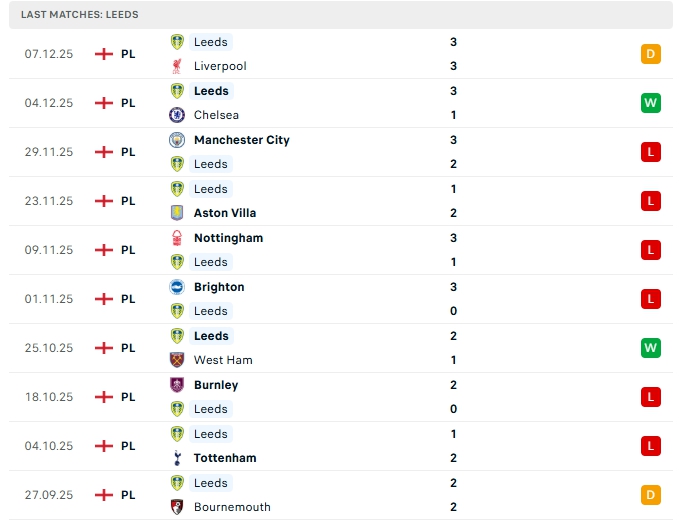Click the Burnley club crest icon

point(177,385)
